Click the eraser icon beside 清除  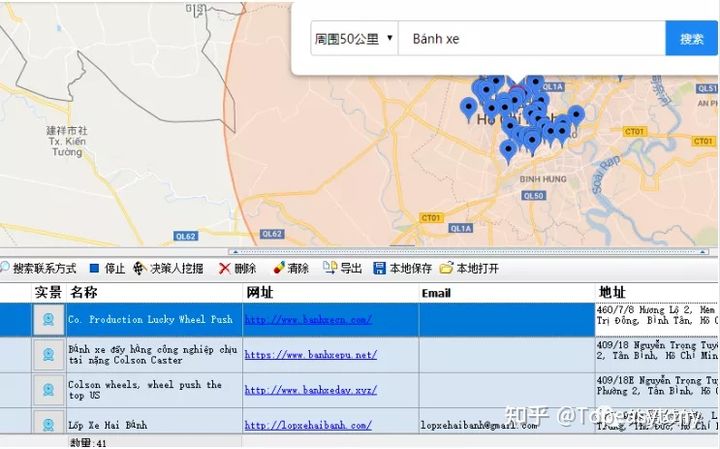[x=279, y=268]
